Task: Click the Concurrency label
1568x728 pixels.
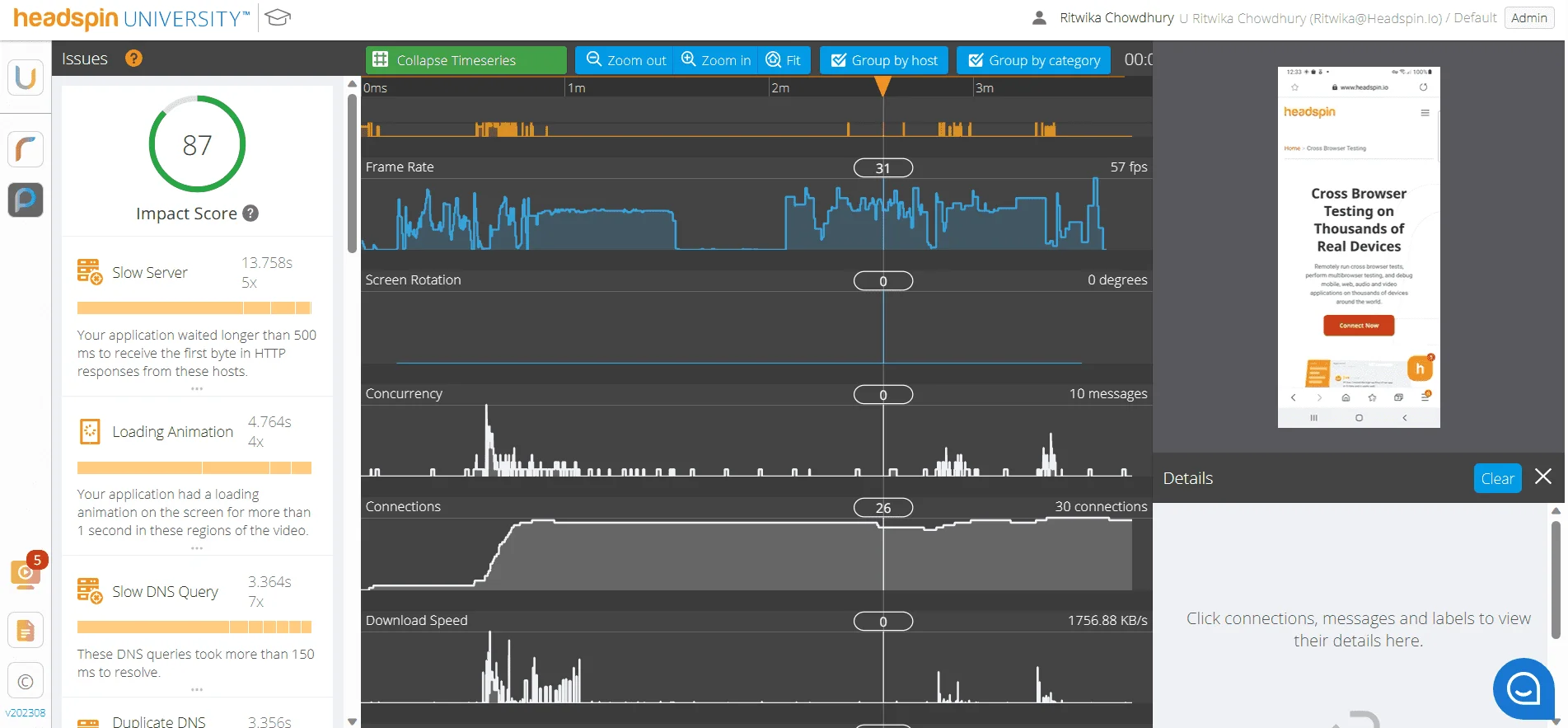Action: [x=404, y=394]
